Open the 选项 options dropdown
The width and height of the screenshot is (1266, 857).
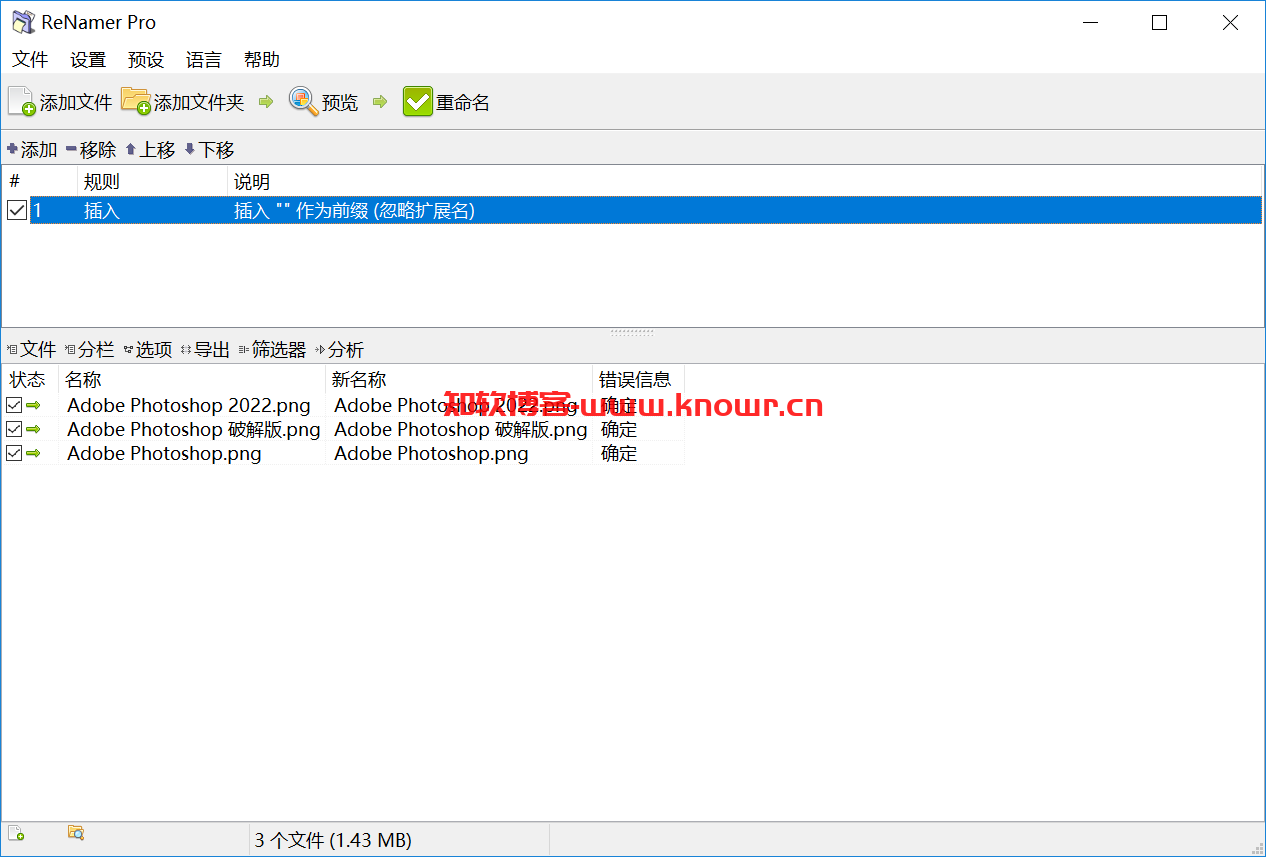coord(148,350)
